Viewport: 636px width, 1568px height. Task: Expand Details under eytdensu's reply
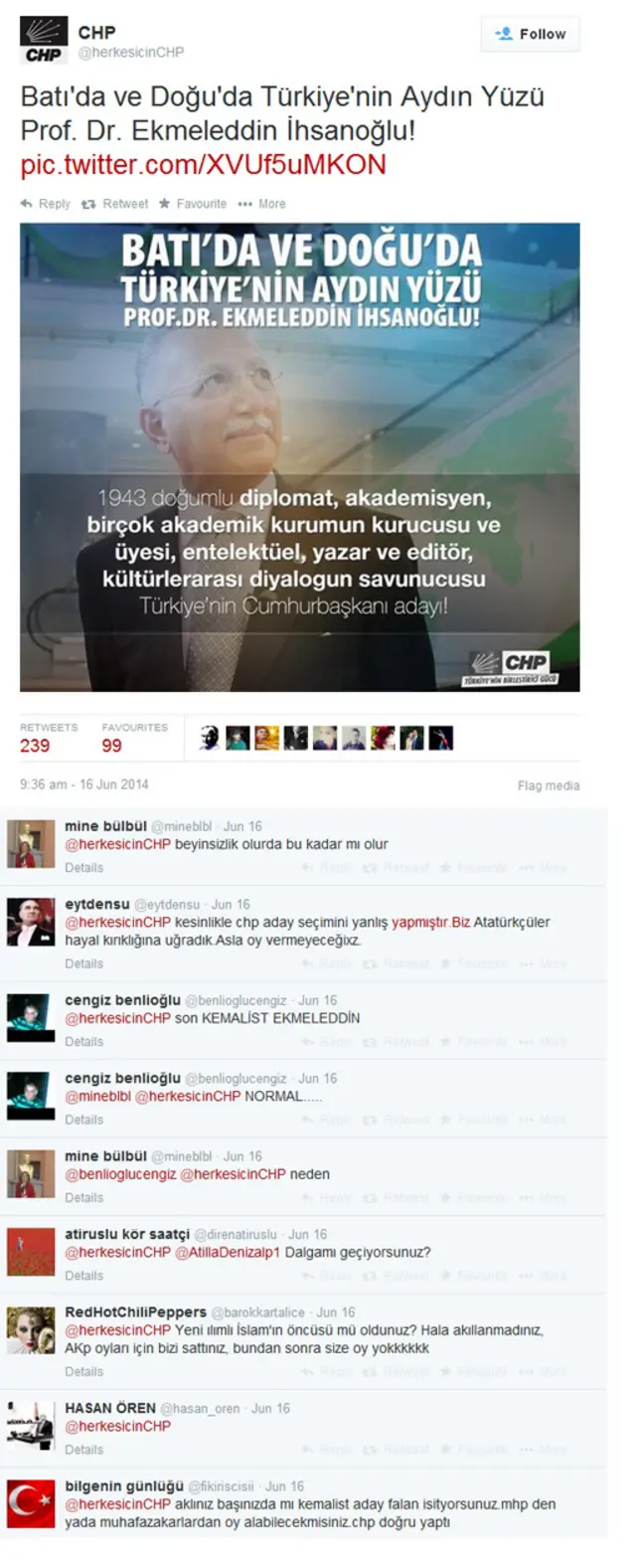coord(84,963)
